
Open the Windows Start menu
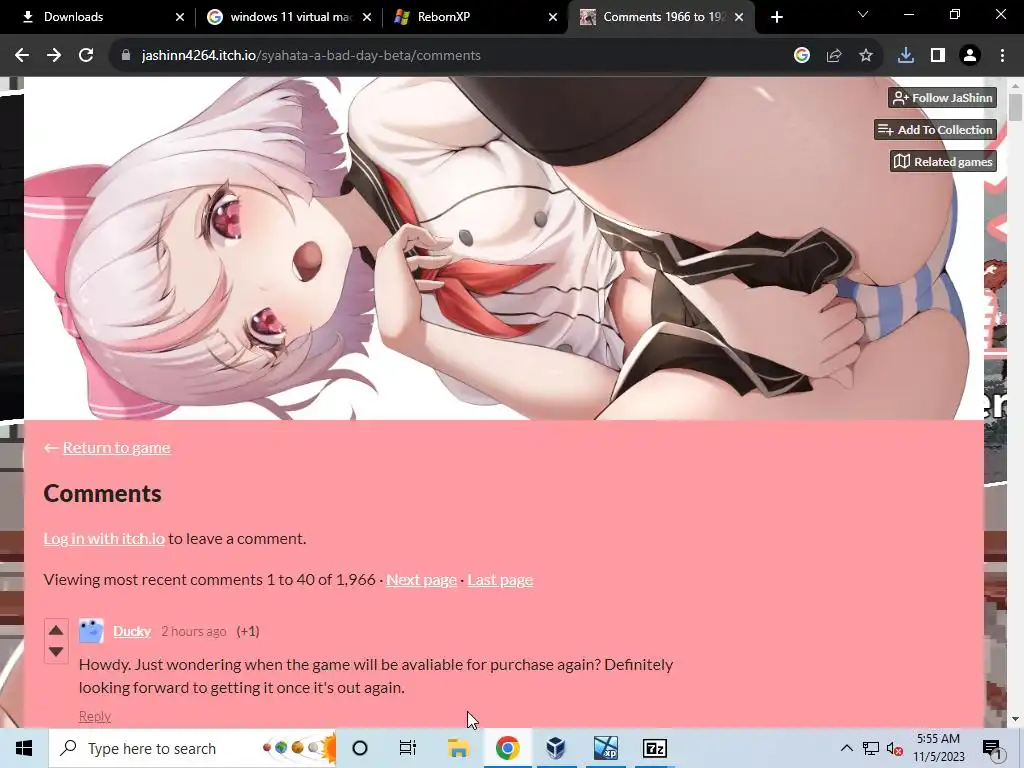[x=24, y=748]
